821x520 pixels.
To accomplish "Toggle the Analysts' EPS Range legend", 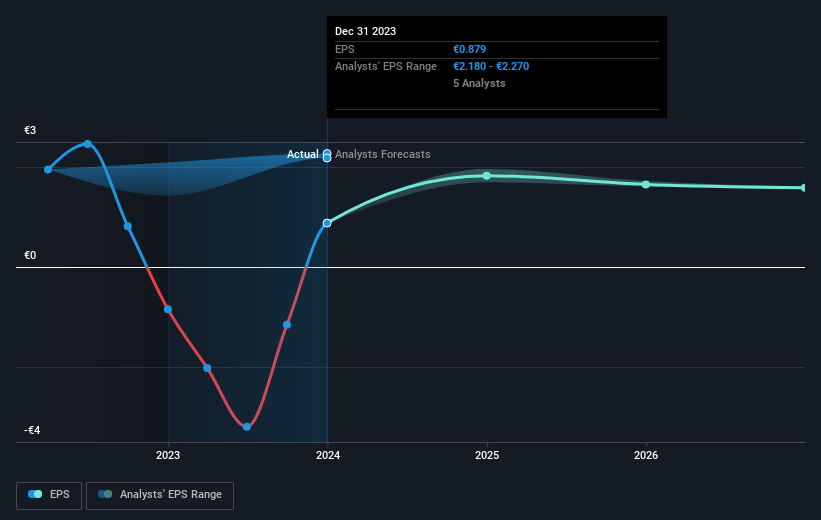I will click(160, 495).
